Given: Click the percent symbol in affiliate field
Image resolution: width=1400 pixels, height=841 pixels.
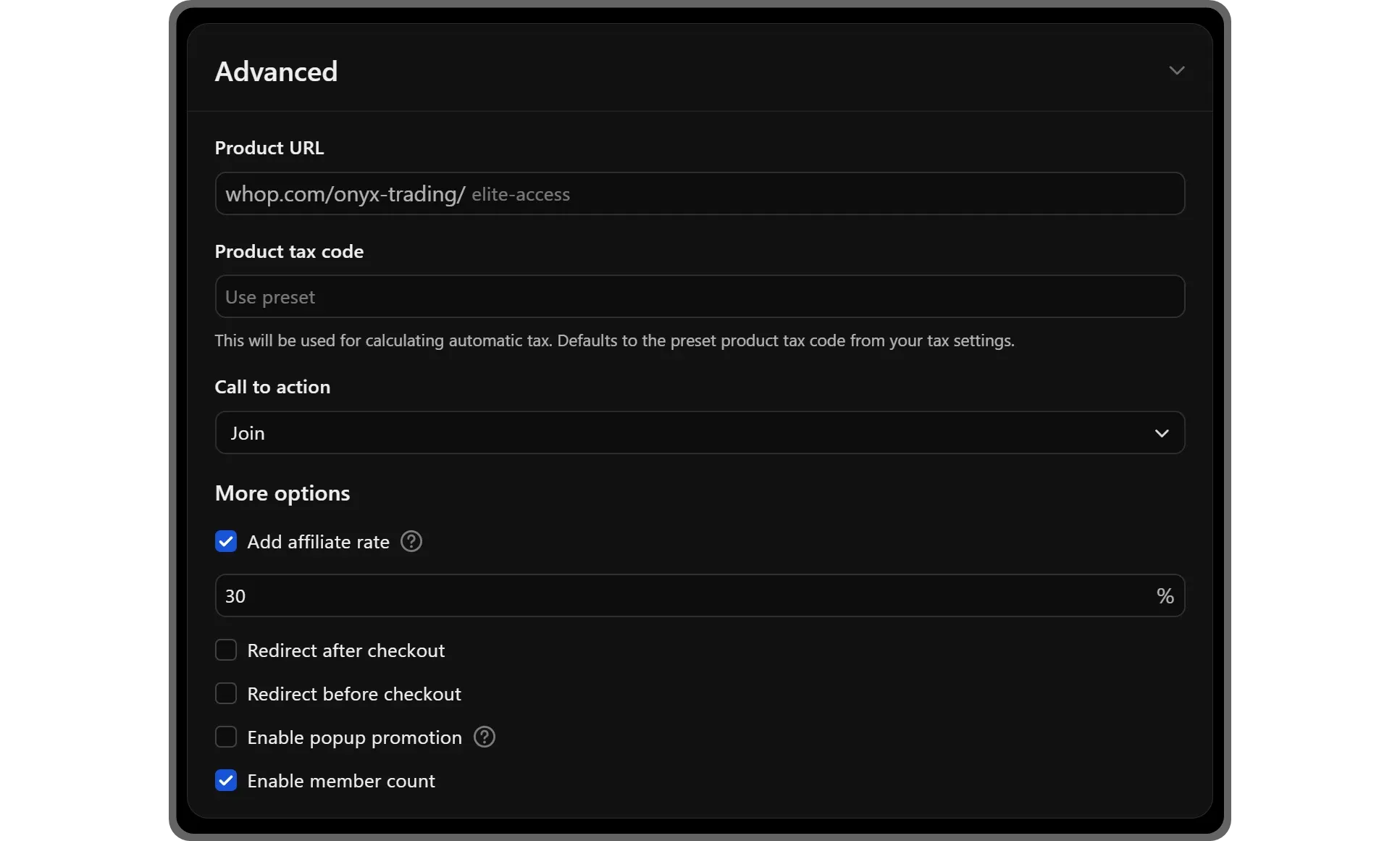Looking at the screenshot, I should click(x=1165, y=595).
